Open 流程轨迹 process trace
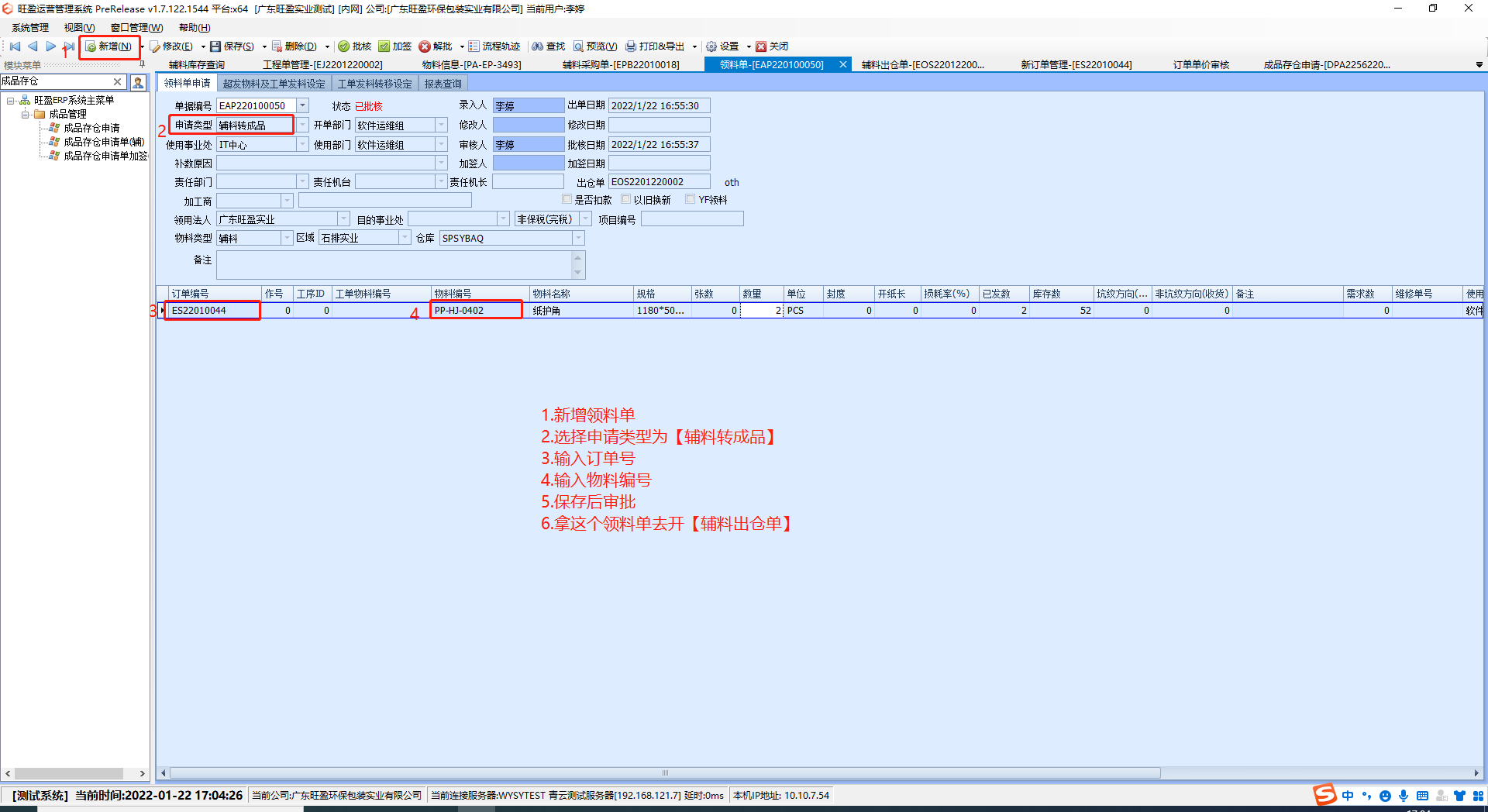The width and height of the screenshot is (1488, 812). 494,46
